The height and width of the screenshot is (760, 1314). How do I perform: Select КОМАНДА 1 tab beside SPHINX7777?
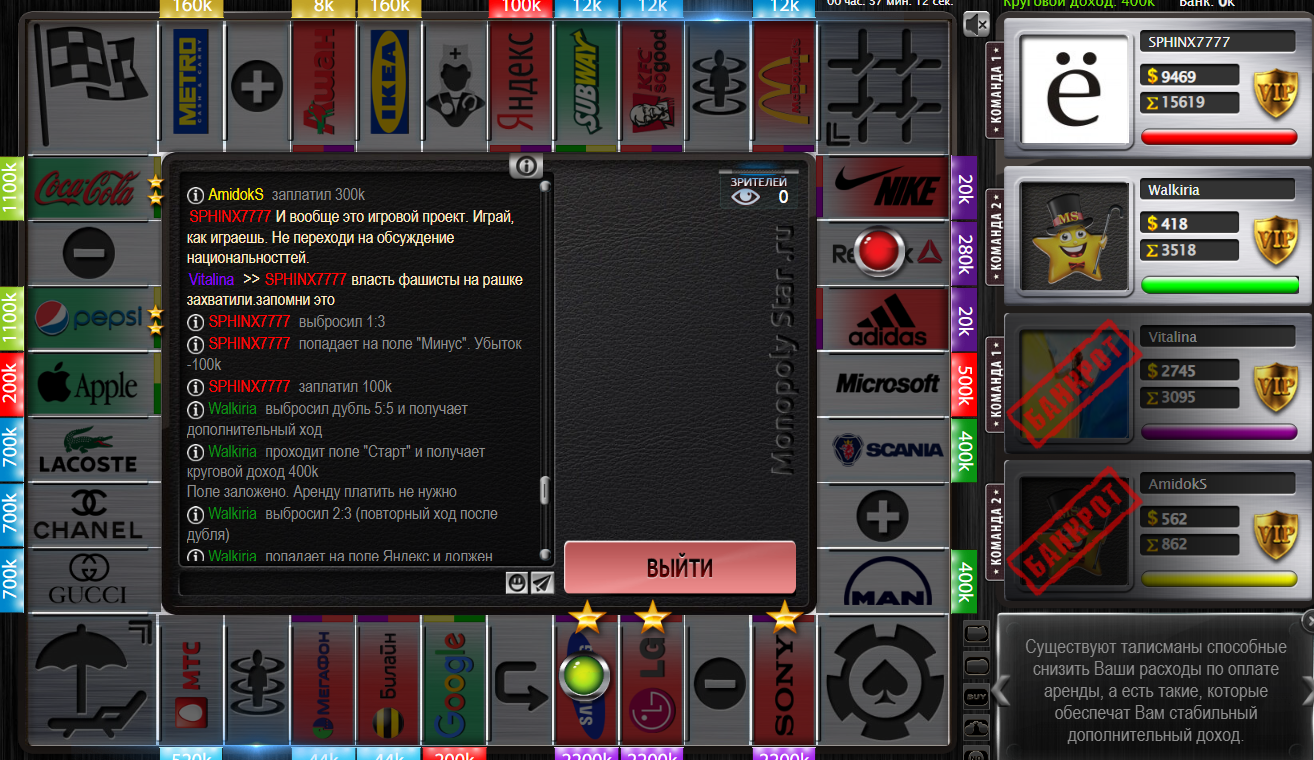[x=995, y=91]
